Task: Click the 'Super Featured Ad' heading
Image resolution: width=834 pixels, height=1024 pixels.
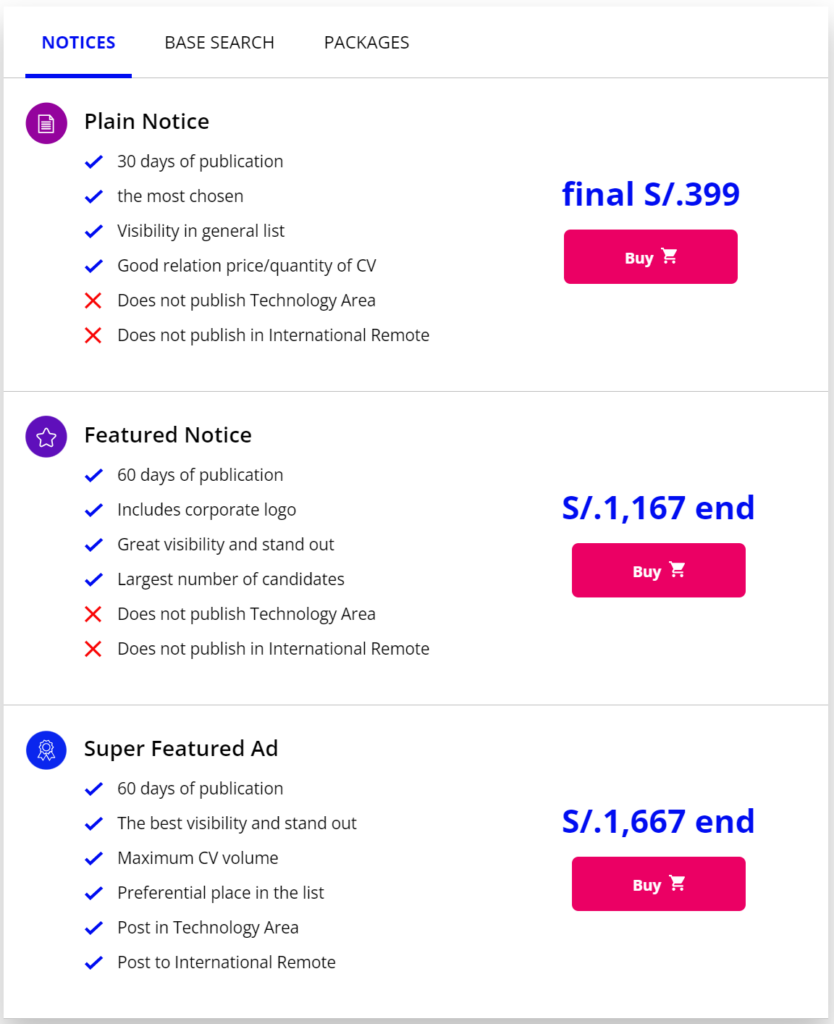Action: [x=181, y=749]
